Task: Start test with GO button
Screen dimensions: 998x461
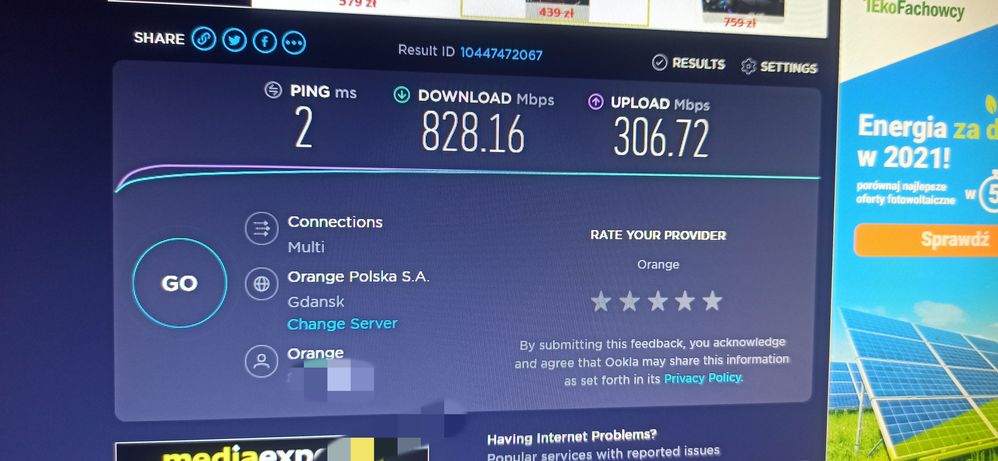Action: coord(179,283)
